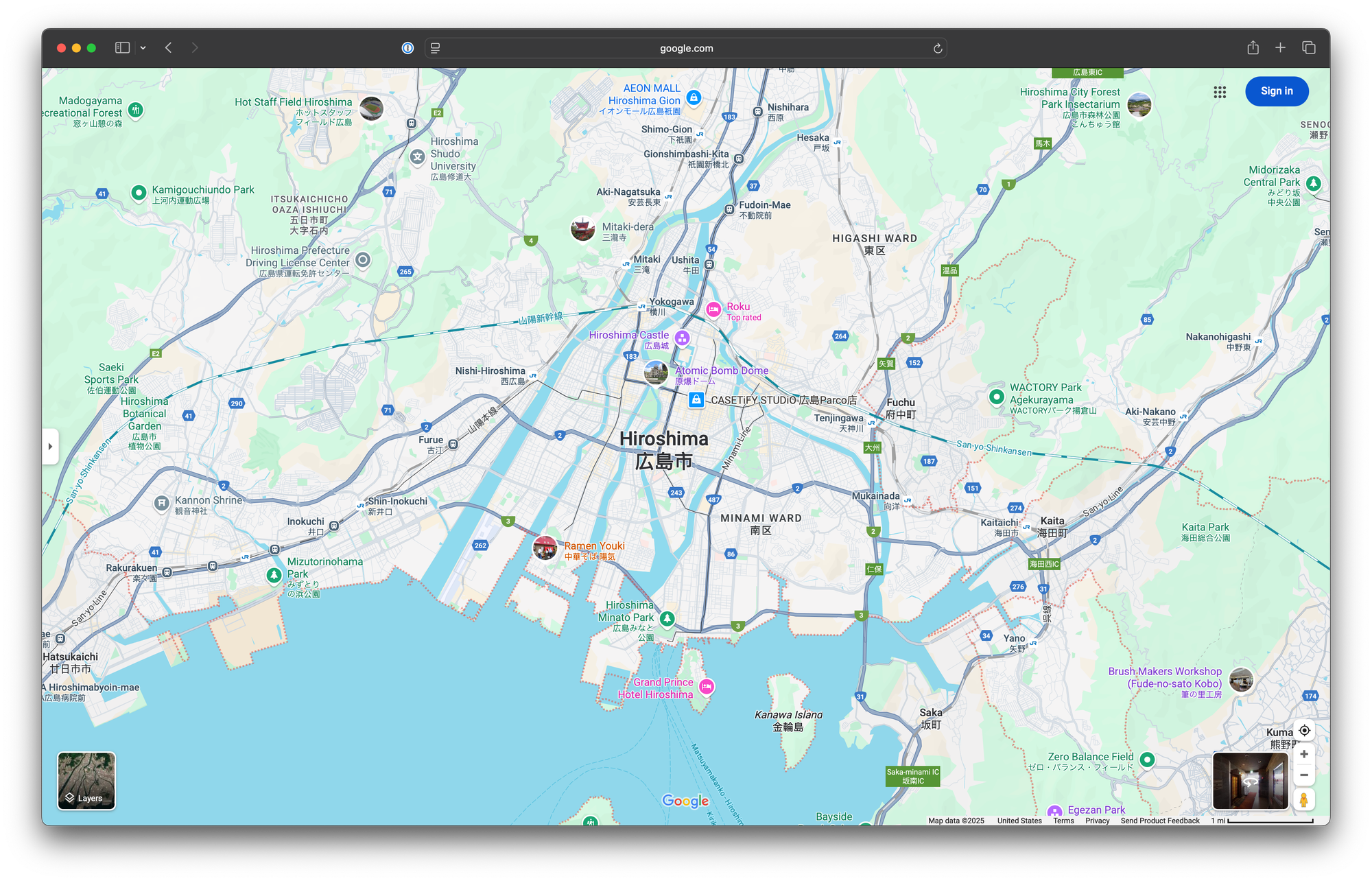
Task: Open the Layers map type switcher
Action: coord(86,781)
